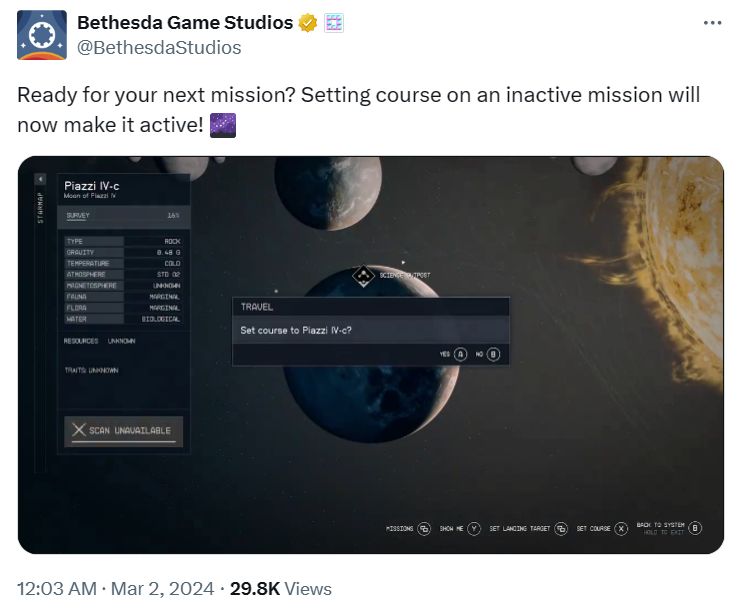Click the Bethesda Game Studios profile avatar
The height and width of the screenshot is (608, 744).
[x=42, y=35]
